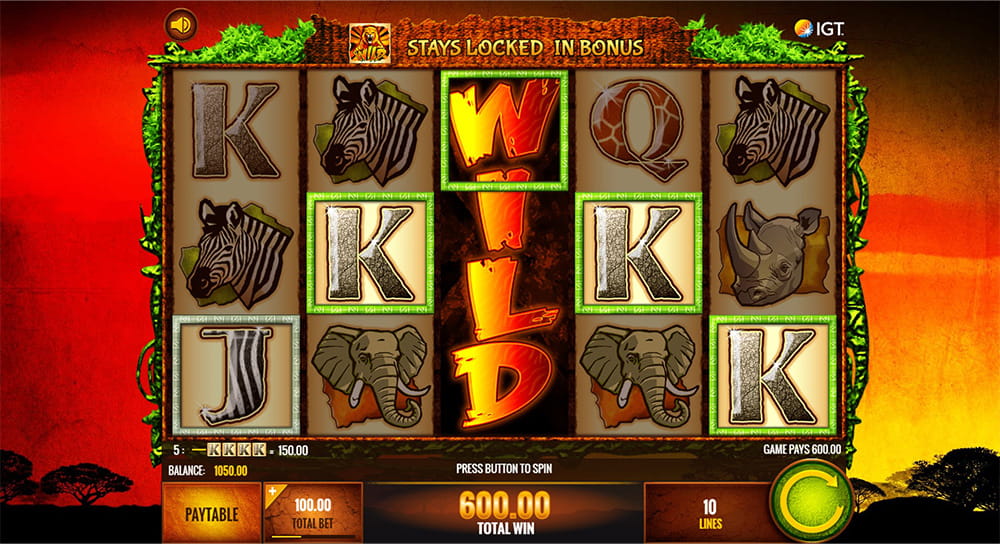
Task: Click the 600.00 Total Win display
Action: 504,513
